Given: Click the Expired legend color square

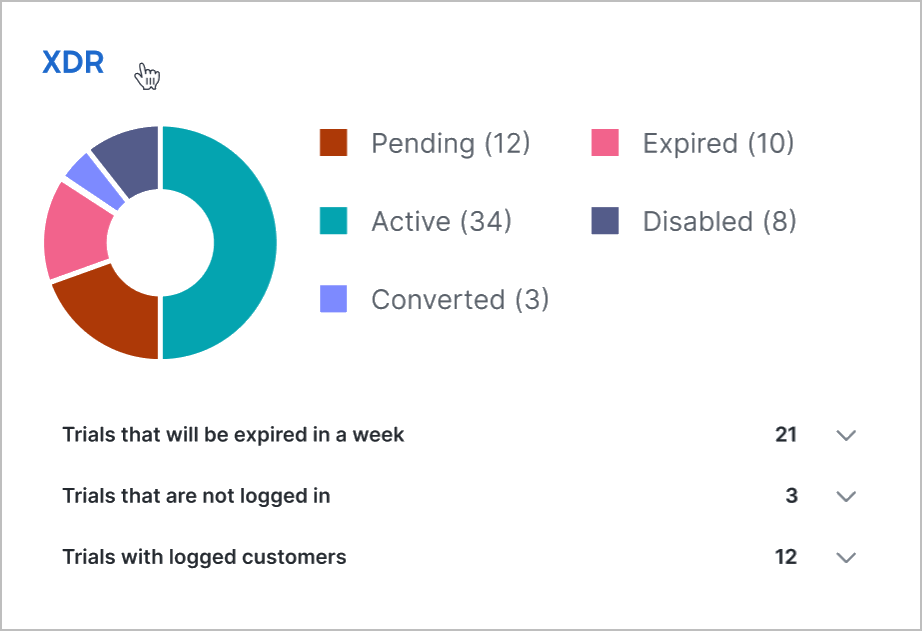Looking at the screenshot, I should point(605,143).
